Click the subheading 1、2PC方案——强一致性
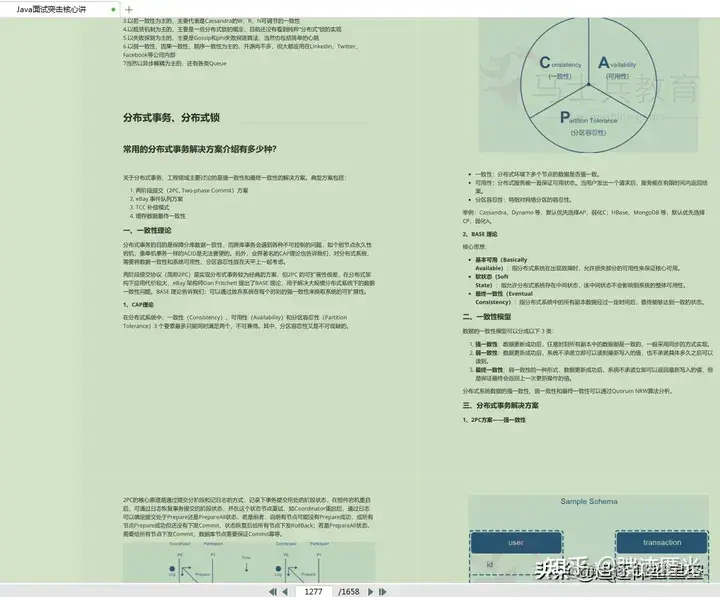720x597 pixels. pos(494,420)
